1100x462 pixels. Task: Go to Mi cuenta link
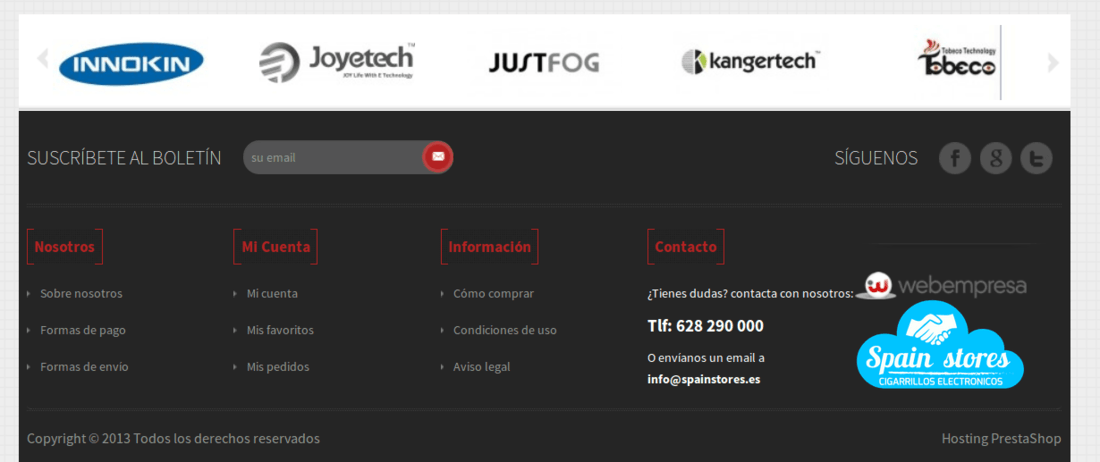tap(272, 294)
